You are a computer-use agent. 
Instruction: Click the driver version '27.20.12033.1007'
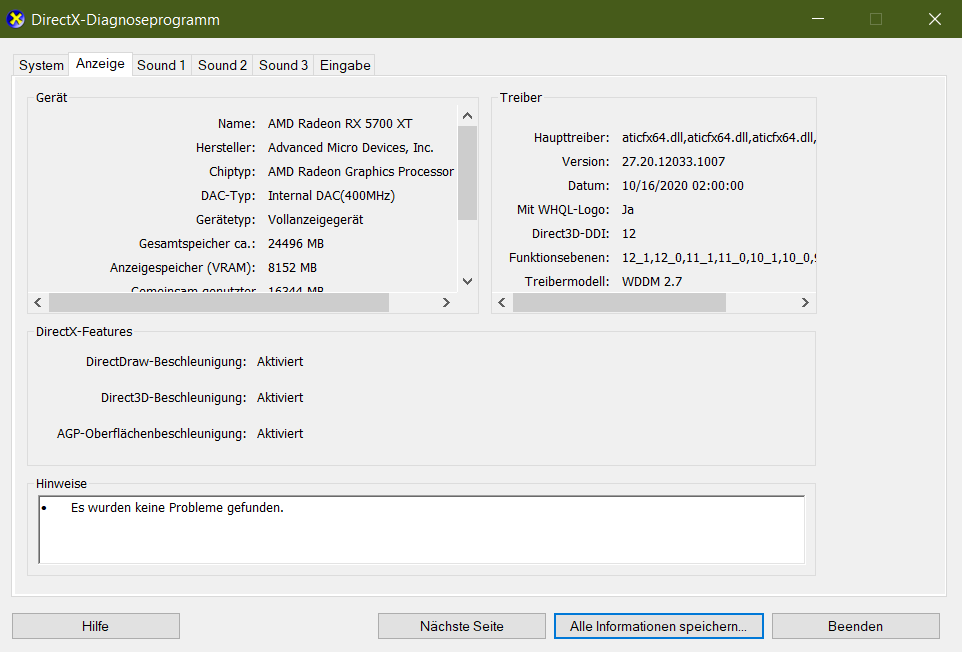pos(673,162)
